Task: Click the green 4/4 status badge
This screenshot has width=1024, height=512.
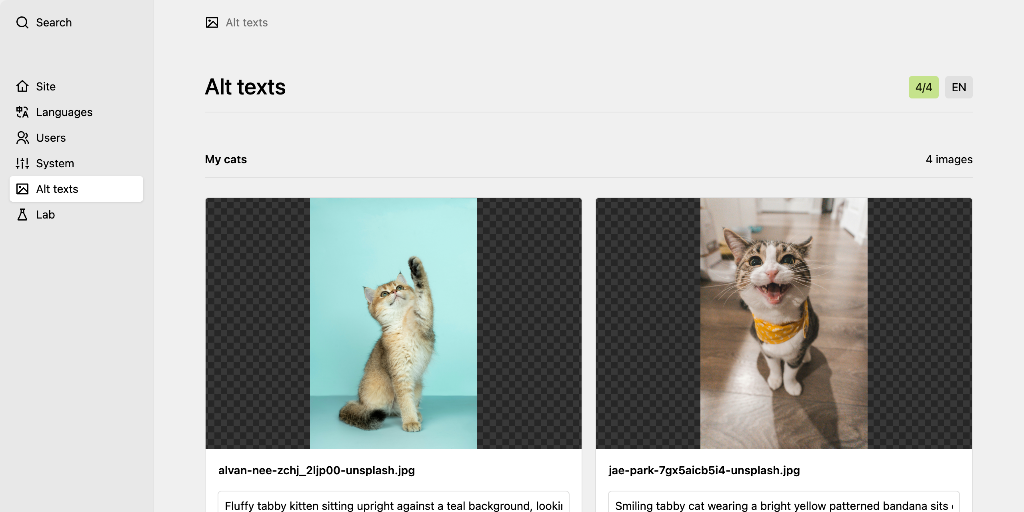Action: pyautogui.click(x=923, y=87)
